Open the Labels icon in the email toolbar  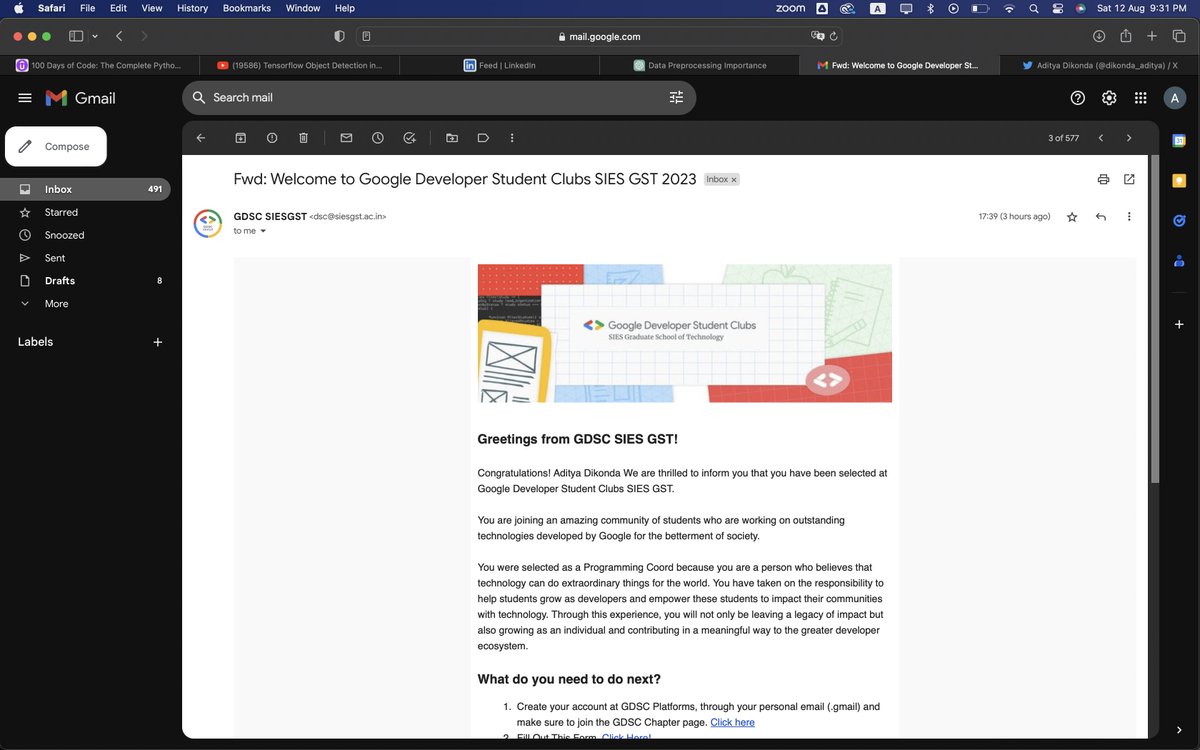[x=483, y=138]
